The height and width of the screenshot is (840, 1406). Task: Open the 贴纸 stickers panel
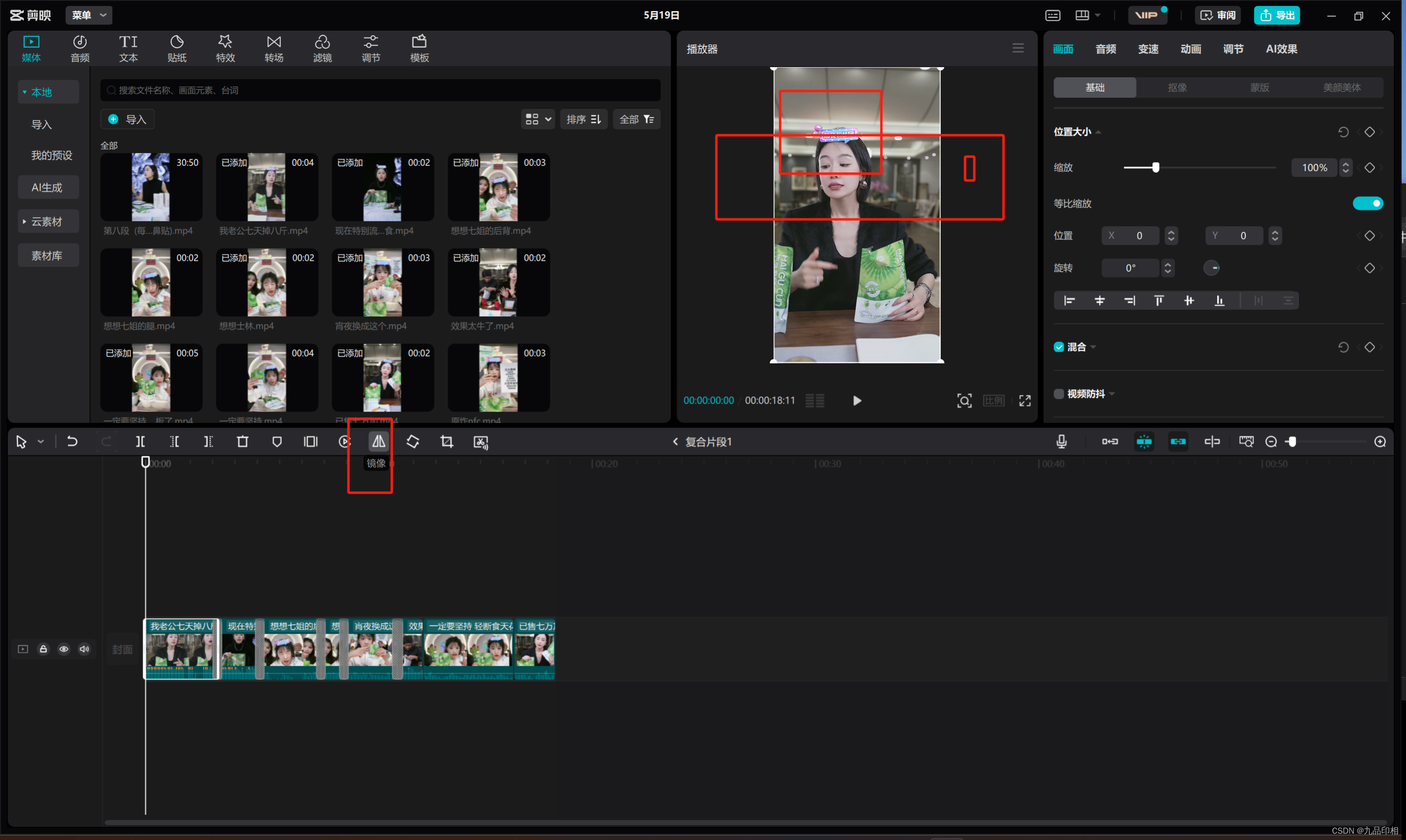(177, 49)
